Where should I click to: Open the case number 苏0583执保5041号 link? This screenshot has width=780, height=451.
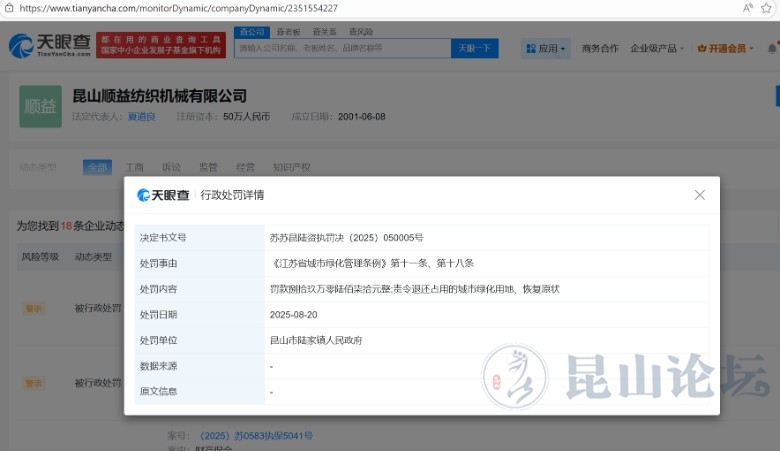pos(255,436)
